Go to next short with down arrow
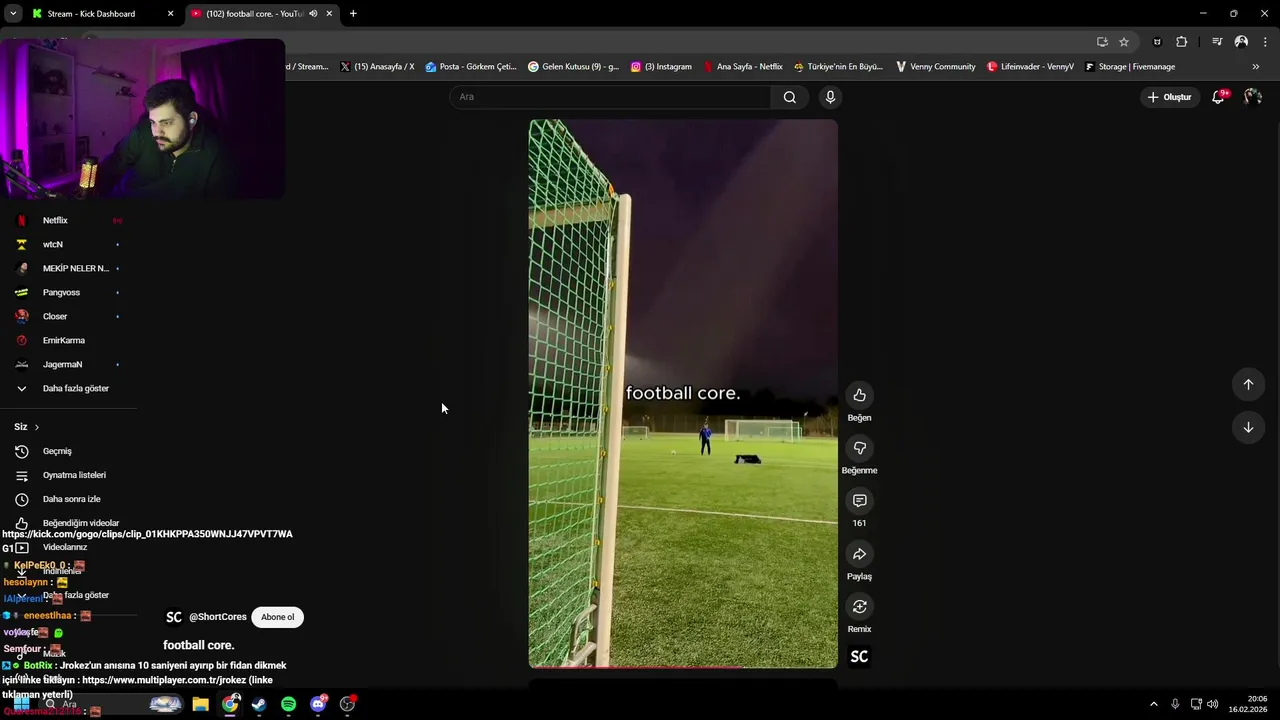The image size is (1280, 720). [1248, 427]
